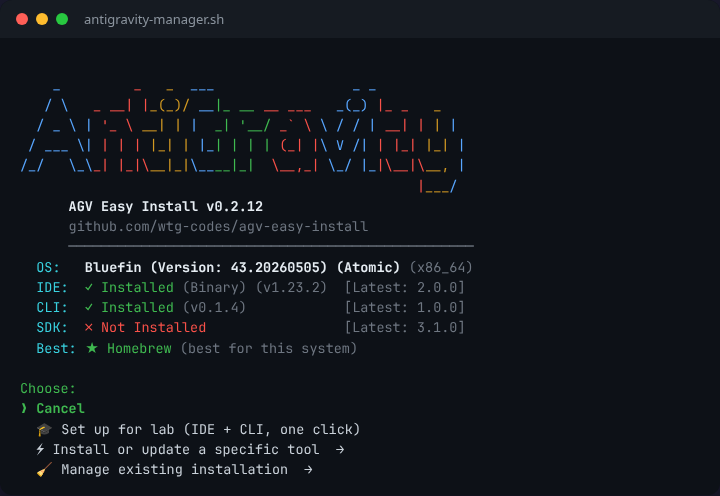720x496 pixels.
Task: Click the CLI row green checkmark
Action: click(89, 307)
